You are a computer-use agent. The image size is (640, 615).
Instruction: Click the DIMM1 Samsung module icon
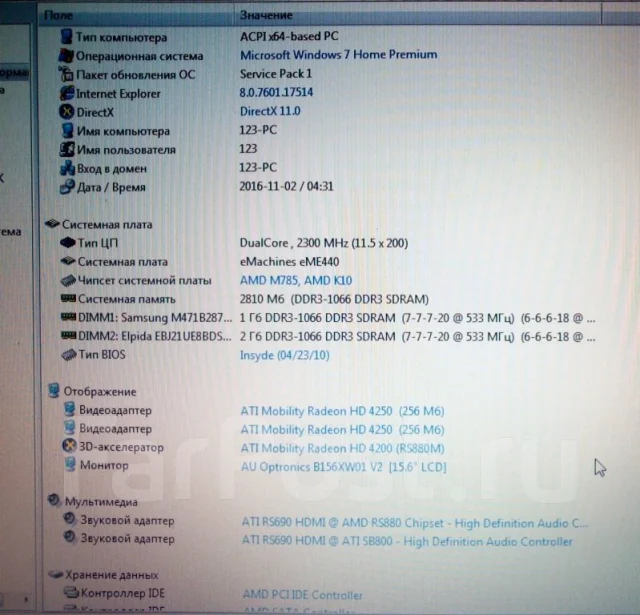(x=68, y=317)
